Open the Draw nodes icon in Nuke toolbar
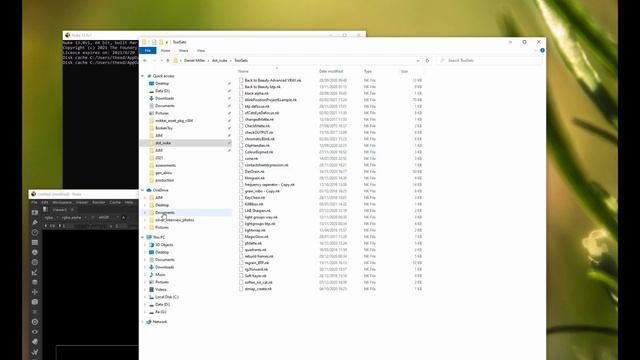The width and height of the screenshot is (640, 360). point(35,222)
